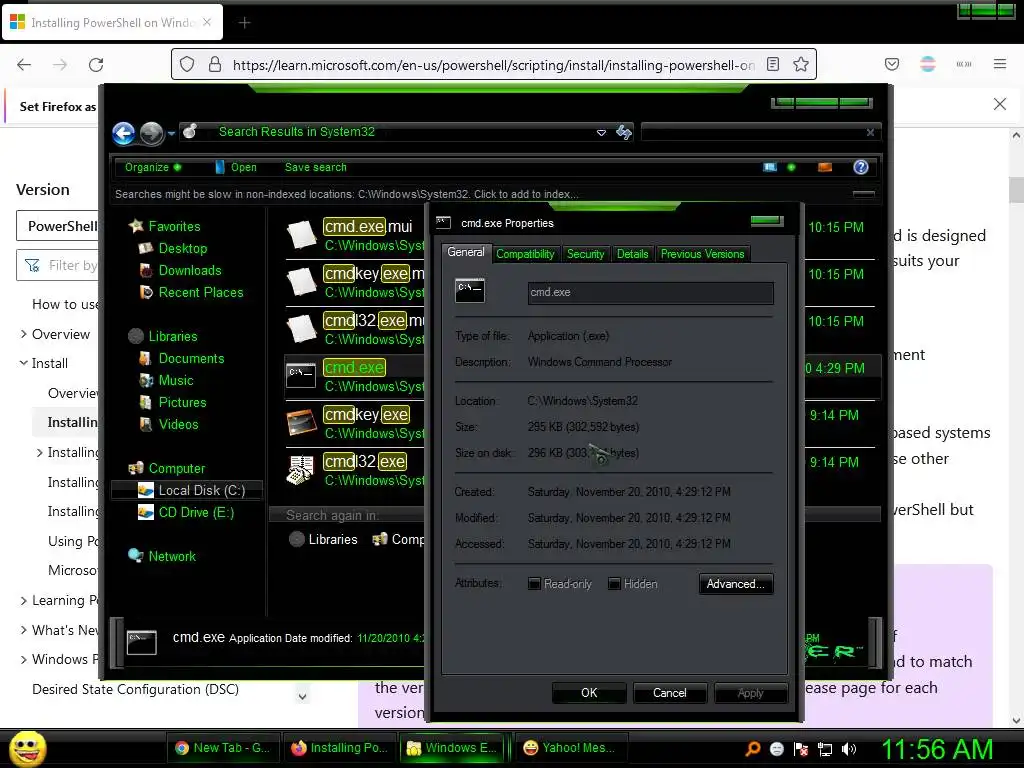Click Cancel in cmd.exe Properties
This screenshot has height=768, width=1024.
click(669, 693)
